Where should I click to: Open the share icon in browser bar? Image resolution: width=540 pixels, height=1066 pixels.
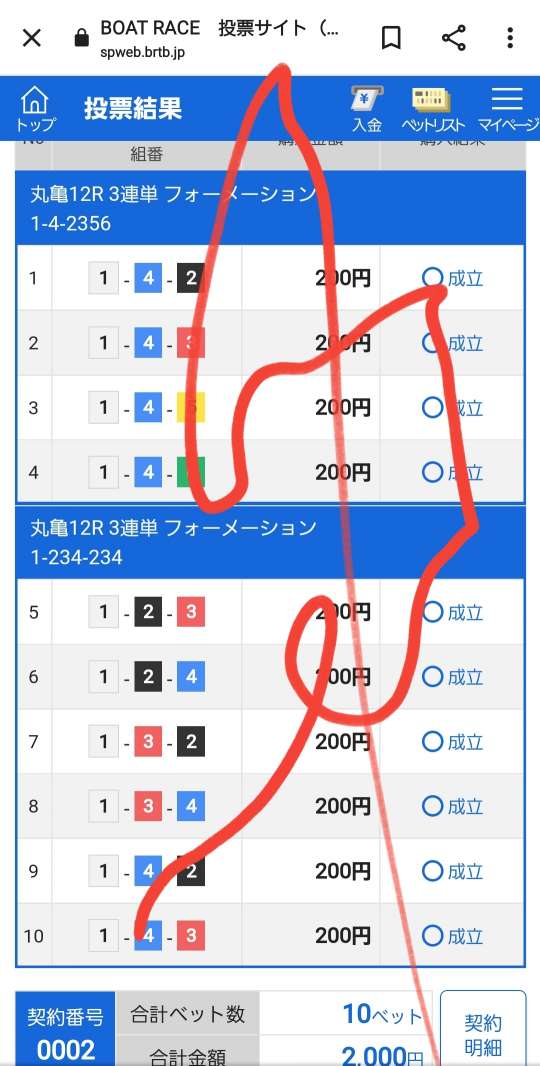[x=454, y=38]
